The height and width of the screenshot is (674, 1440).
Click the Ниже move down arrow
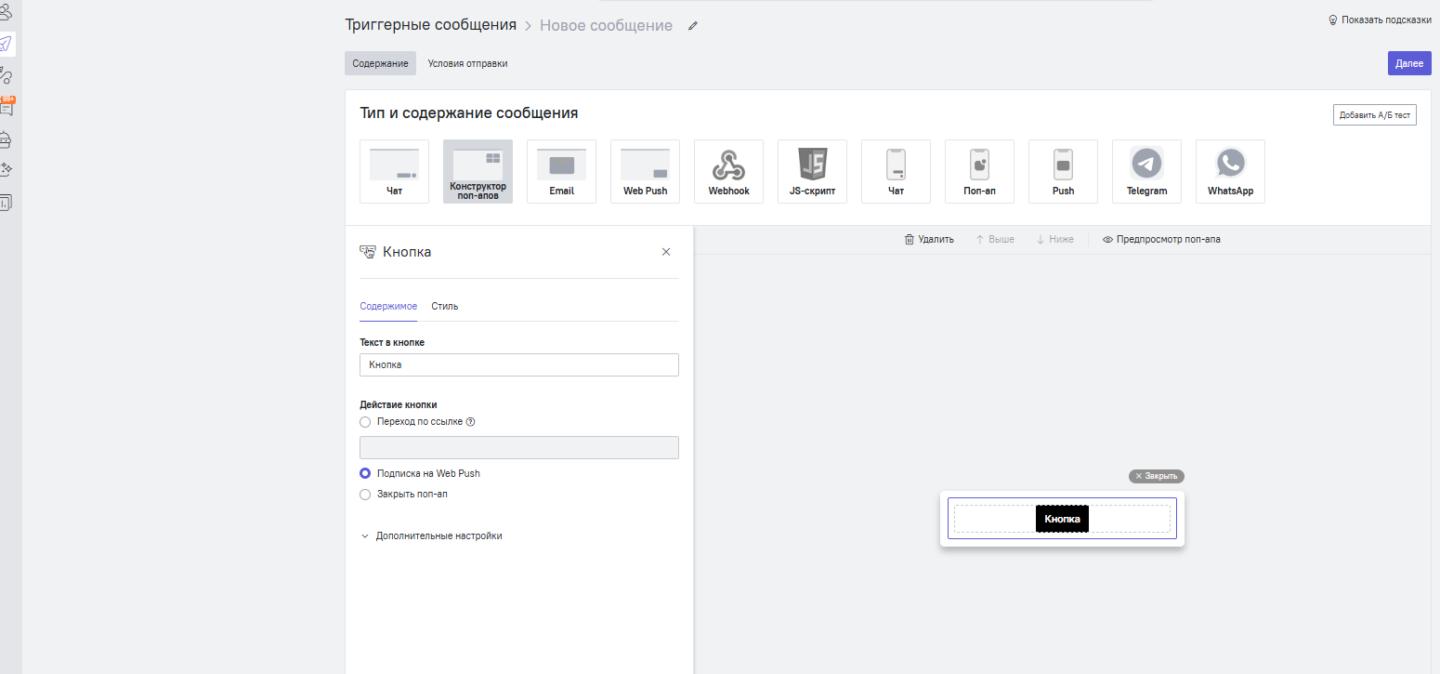[x=1055, y=240]
